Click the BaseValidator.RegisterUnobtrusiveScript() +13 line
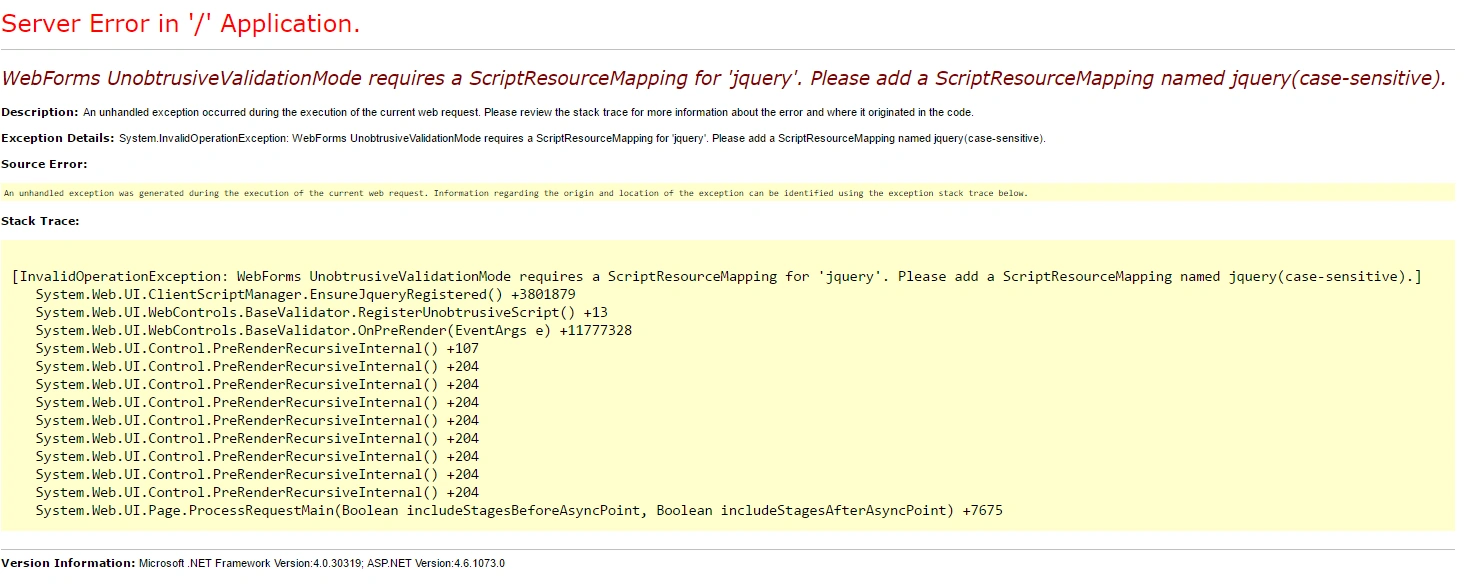The width and height of the screenshot is (1482, 584). (321, 312)
